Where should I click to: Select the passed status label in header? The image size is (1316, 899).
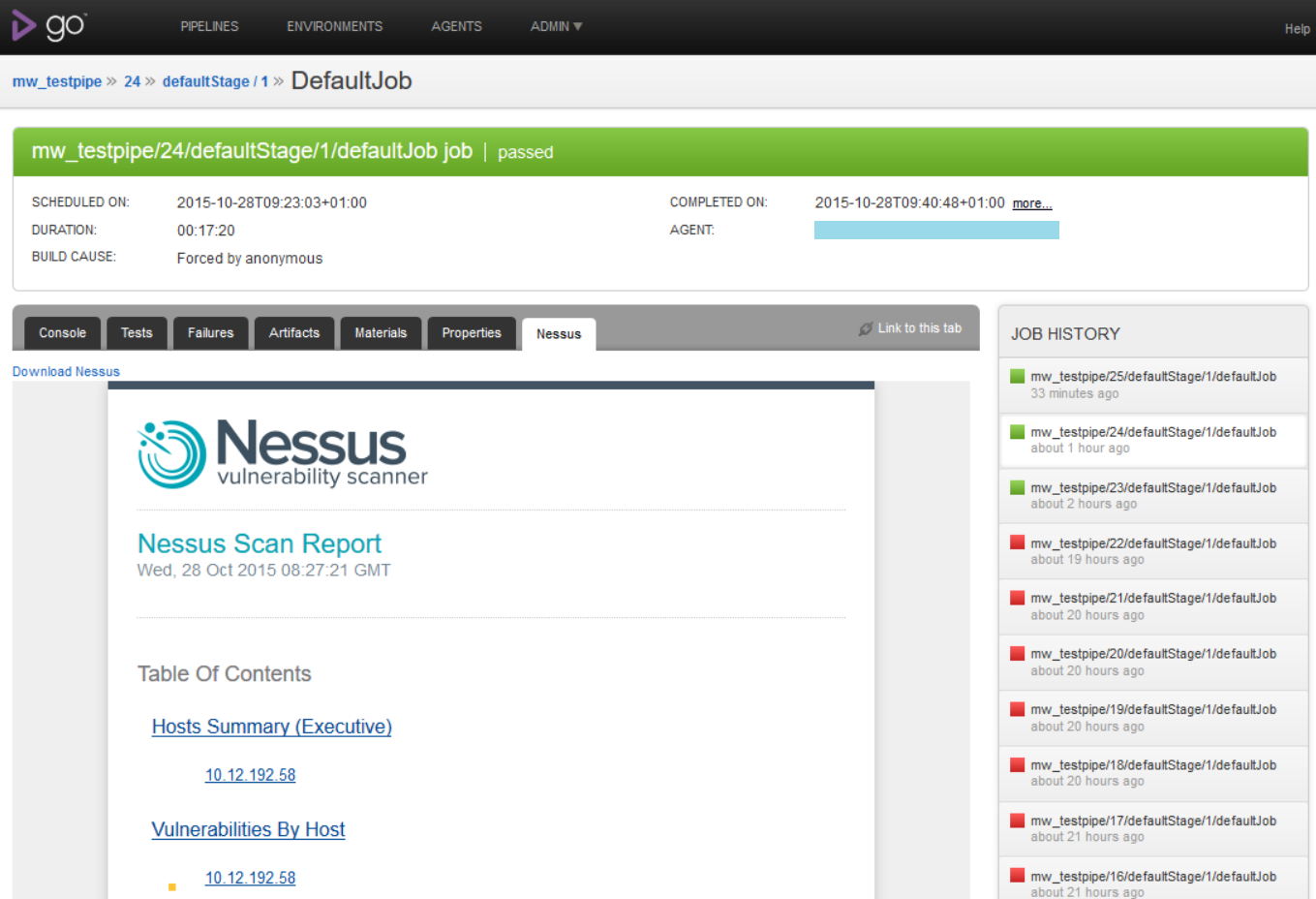526,152
